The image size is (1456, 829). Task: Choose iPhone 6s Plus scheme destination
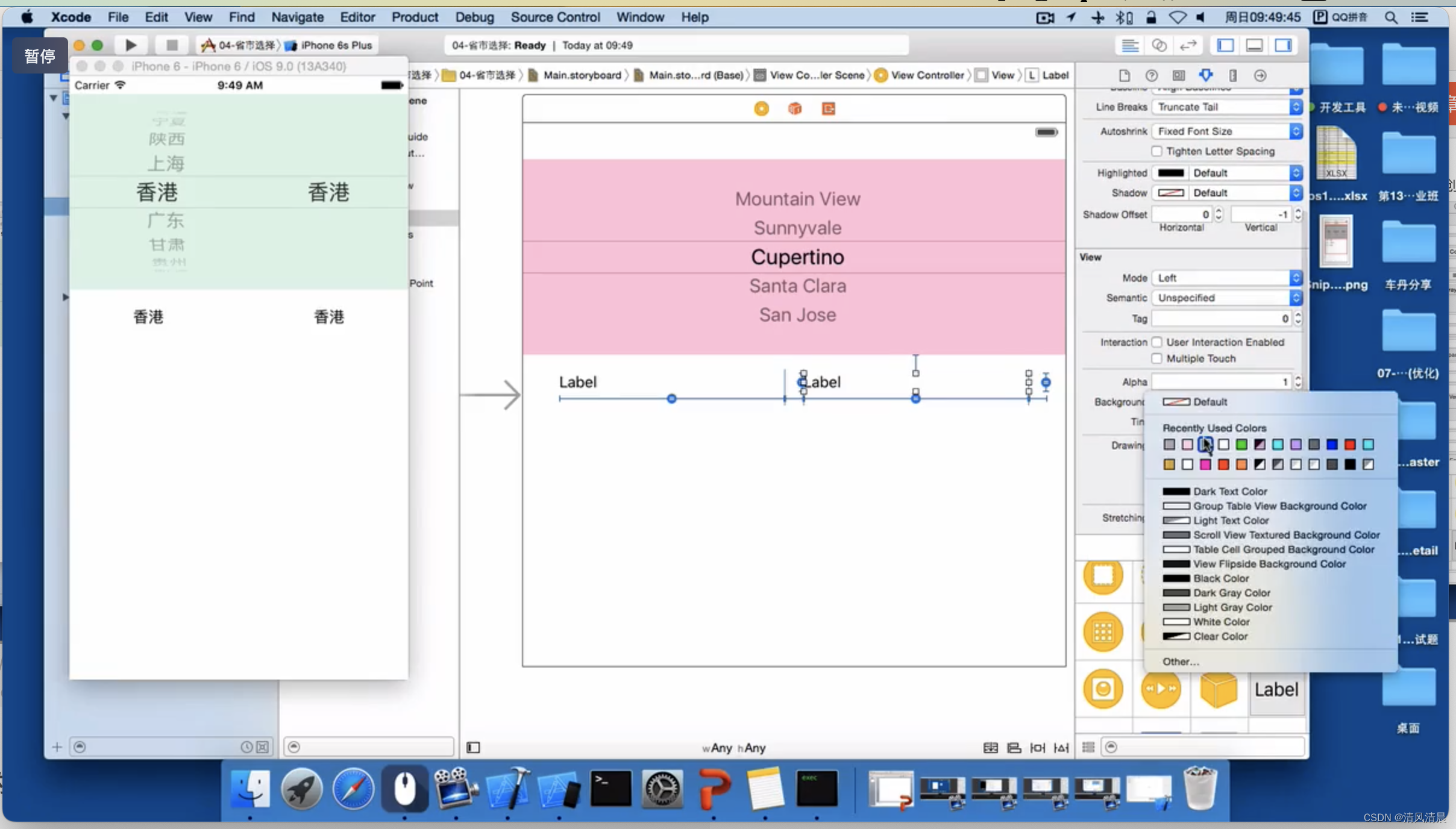(330, 45)
